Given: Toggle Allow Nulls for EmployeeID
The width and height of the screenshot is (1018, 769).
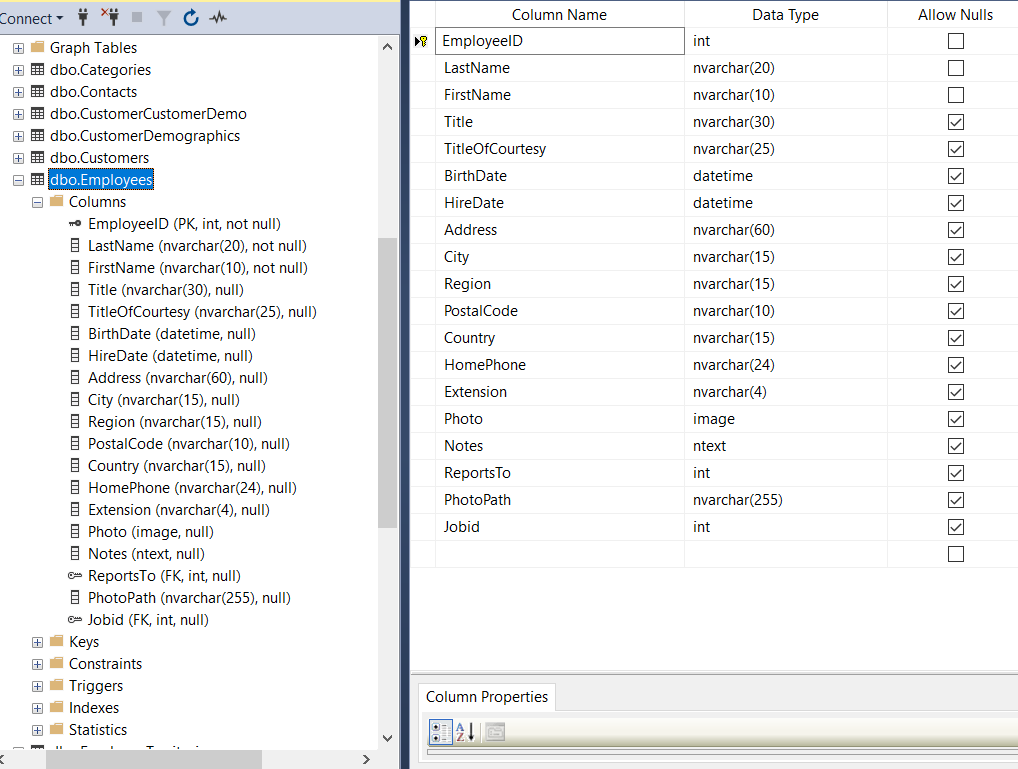Looking at the screenshot, I should [x=956, y=41].
